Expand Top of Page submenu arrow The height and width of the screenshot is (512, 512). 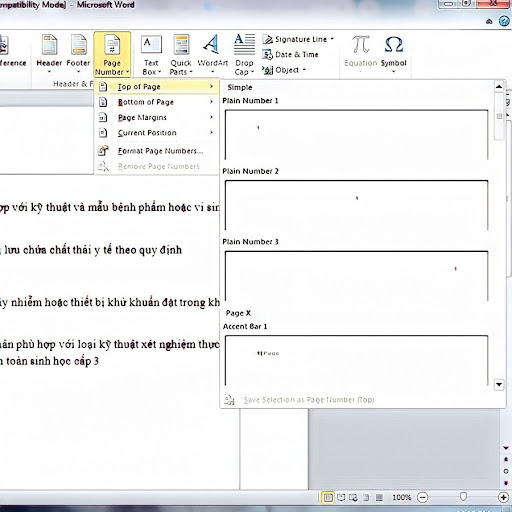pos(211,87)
